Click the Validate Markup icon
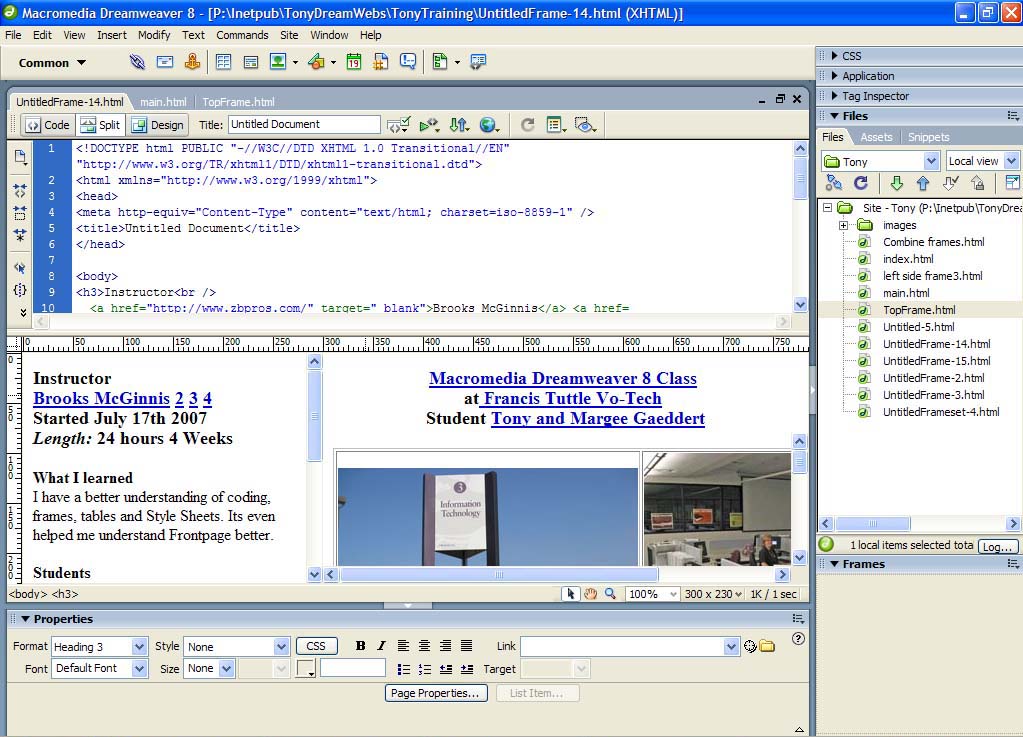1023x737 pixels. 398,125
